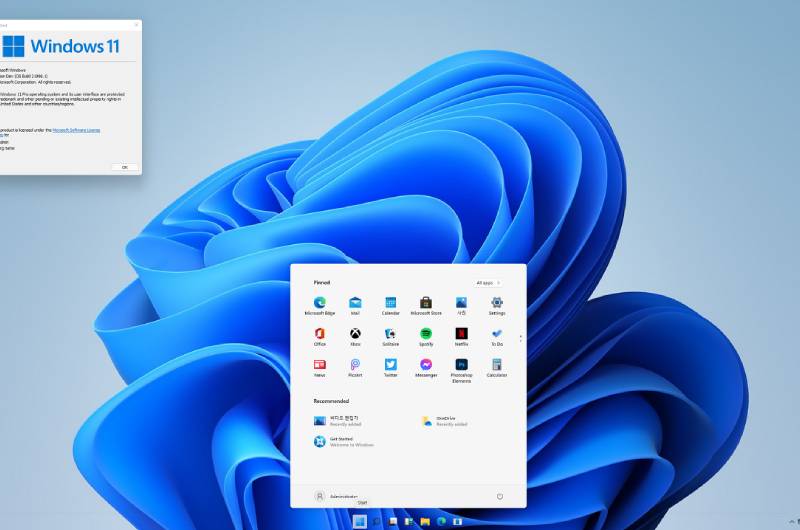The height and width of the screenshot is (530, 800).
Task: Open the Mail app in Start menu
Action: point(355,306)
